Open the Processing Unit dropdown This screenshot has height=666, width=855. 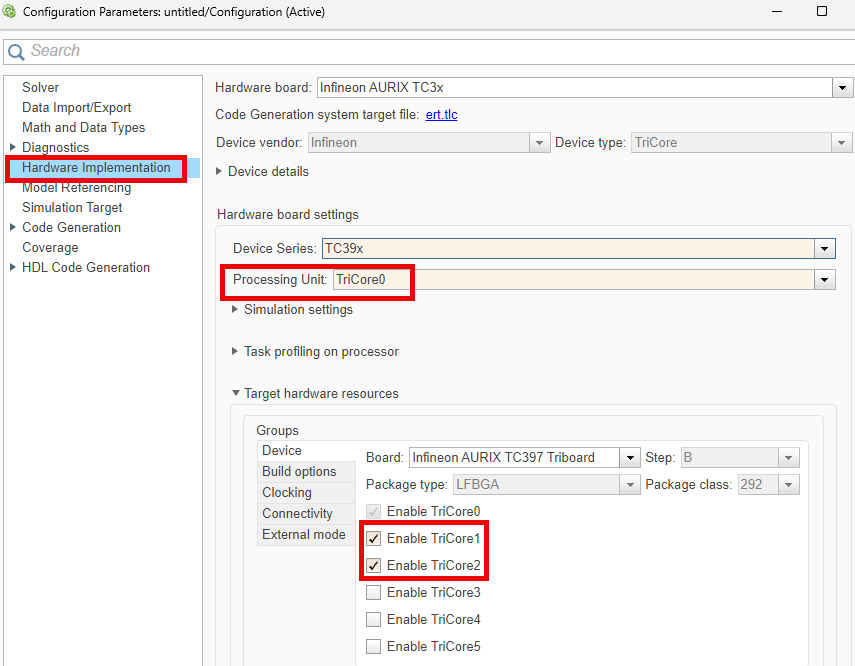(824, 279)
